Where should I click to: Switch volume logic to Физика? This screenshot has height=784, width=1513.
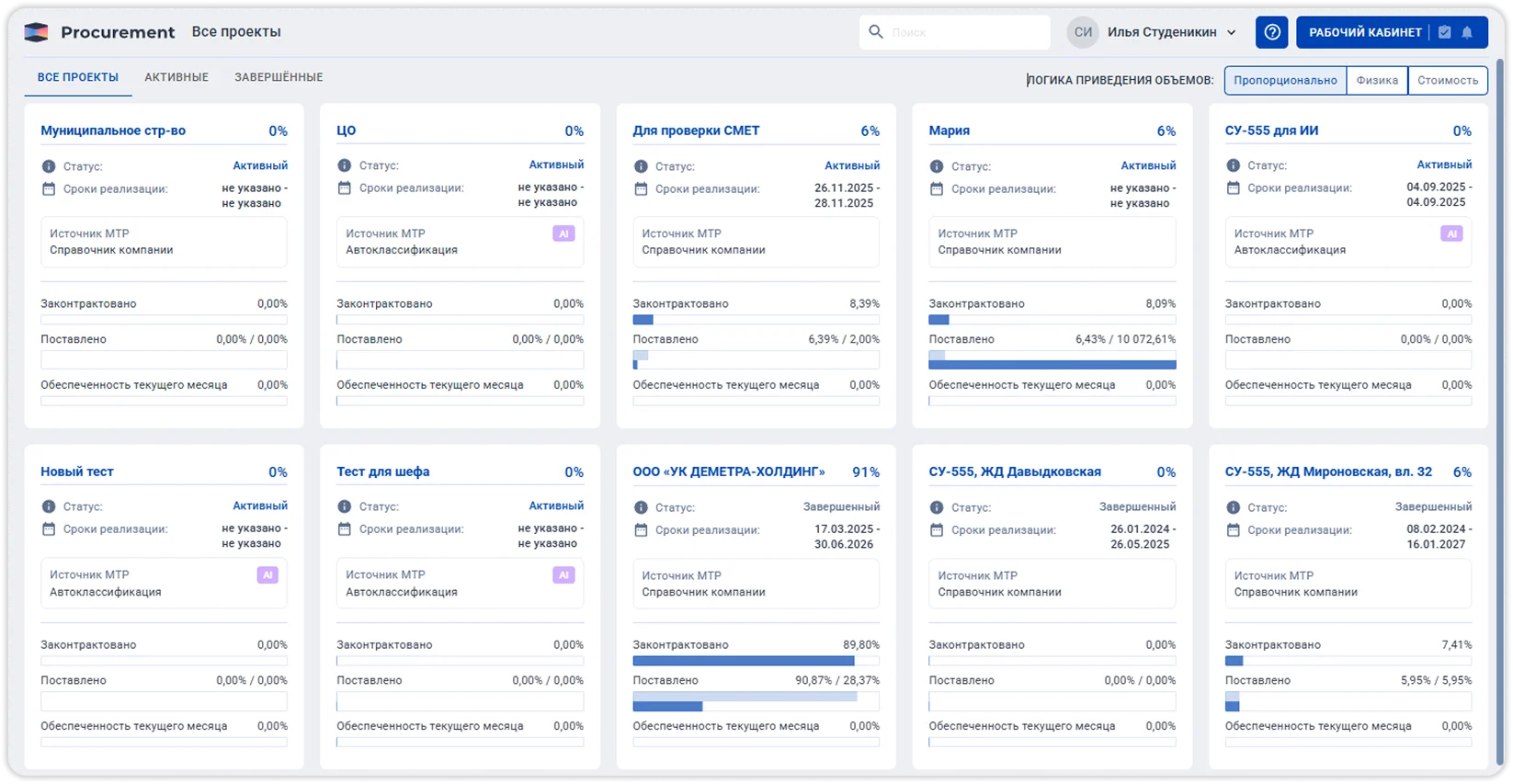pos(1377,80)
